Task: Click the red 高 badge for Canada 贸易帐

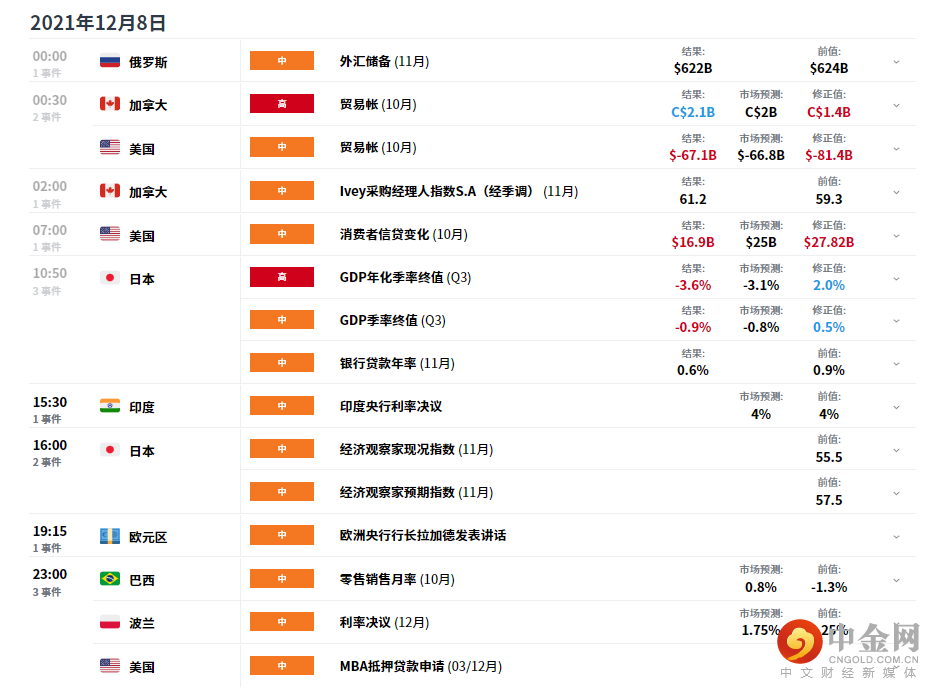Action: tap(282, 104)
